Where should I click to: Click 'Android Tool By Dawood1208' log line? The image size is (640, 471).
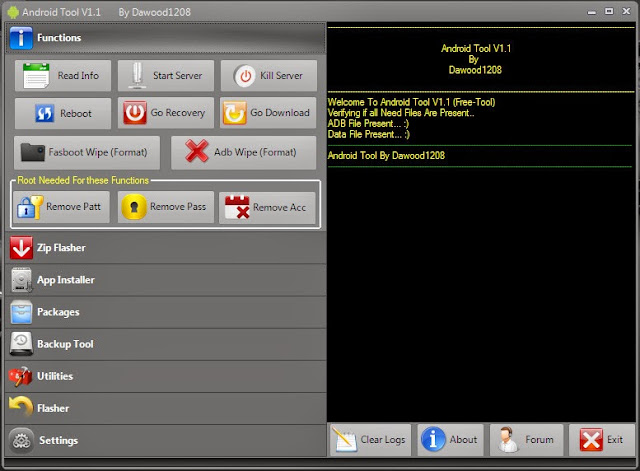[x=386, y=156]
